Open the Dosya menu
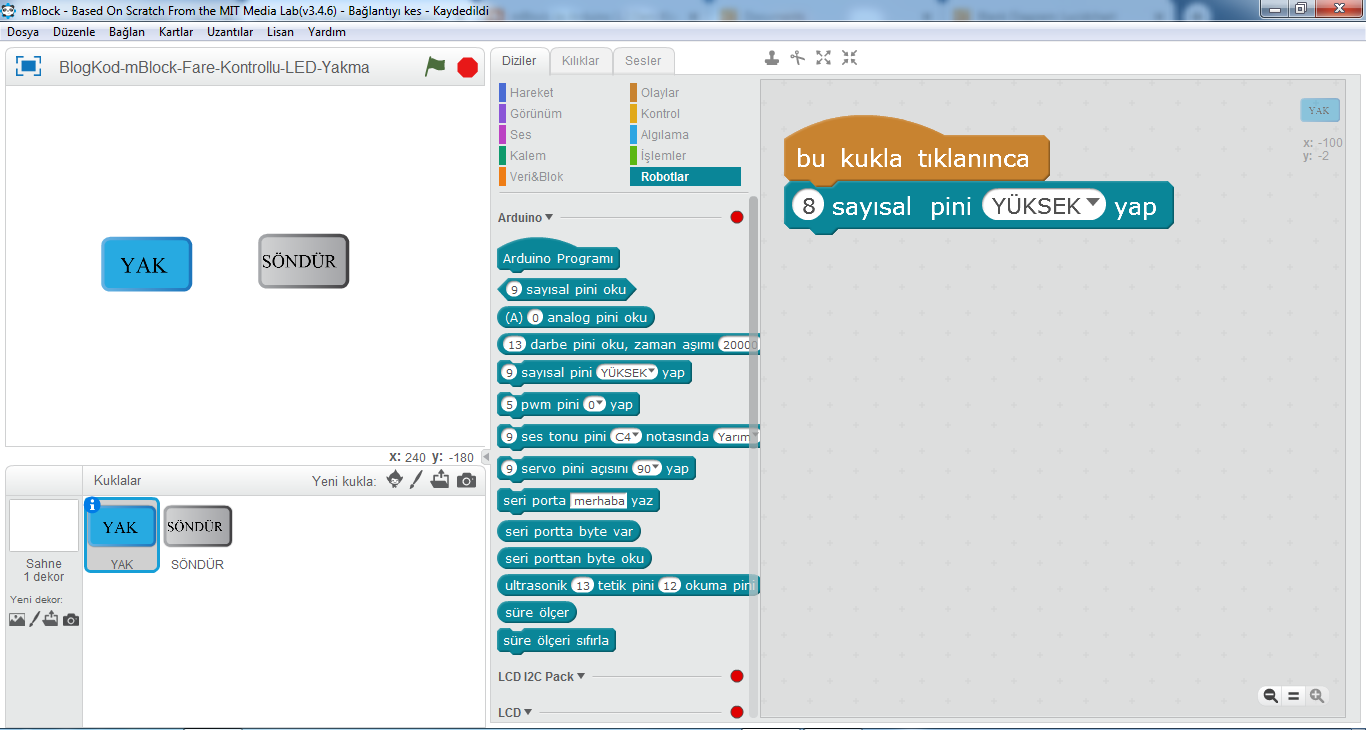 (23, 32)
